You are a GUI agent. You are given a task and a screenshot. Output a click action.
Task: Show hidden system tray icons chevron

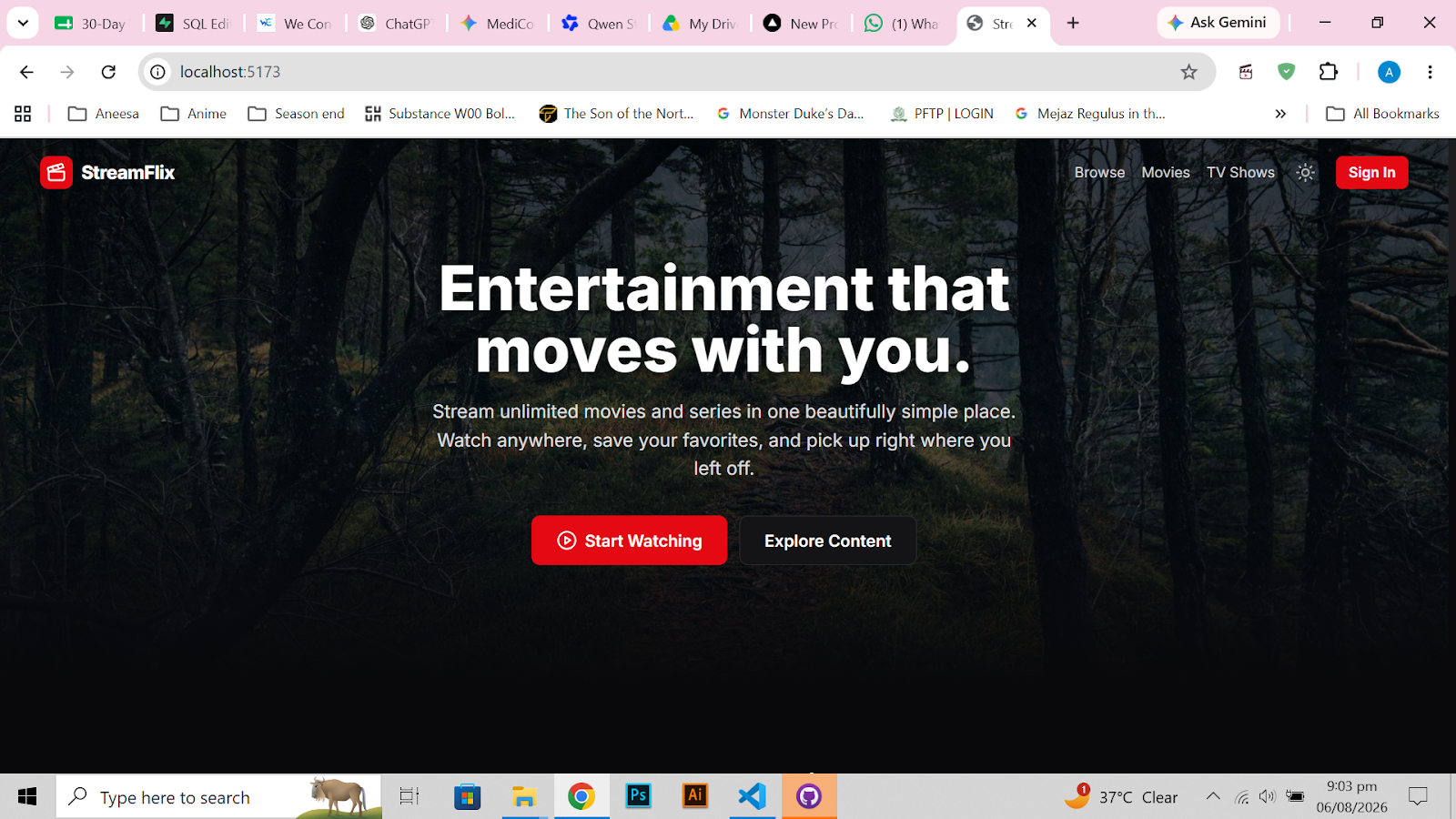(1213, 797)
